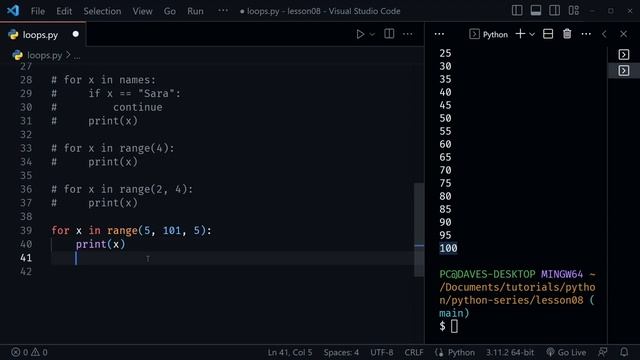Kill terminal with the trash icon
The width and height of the screenshot is (640, 360).
567,34
